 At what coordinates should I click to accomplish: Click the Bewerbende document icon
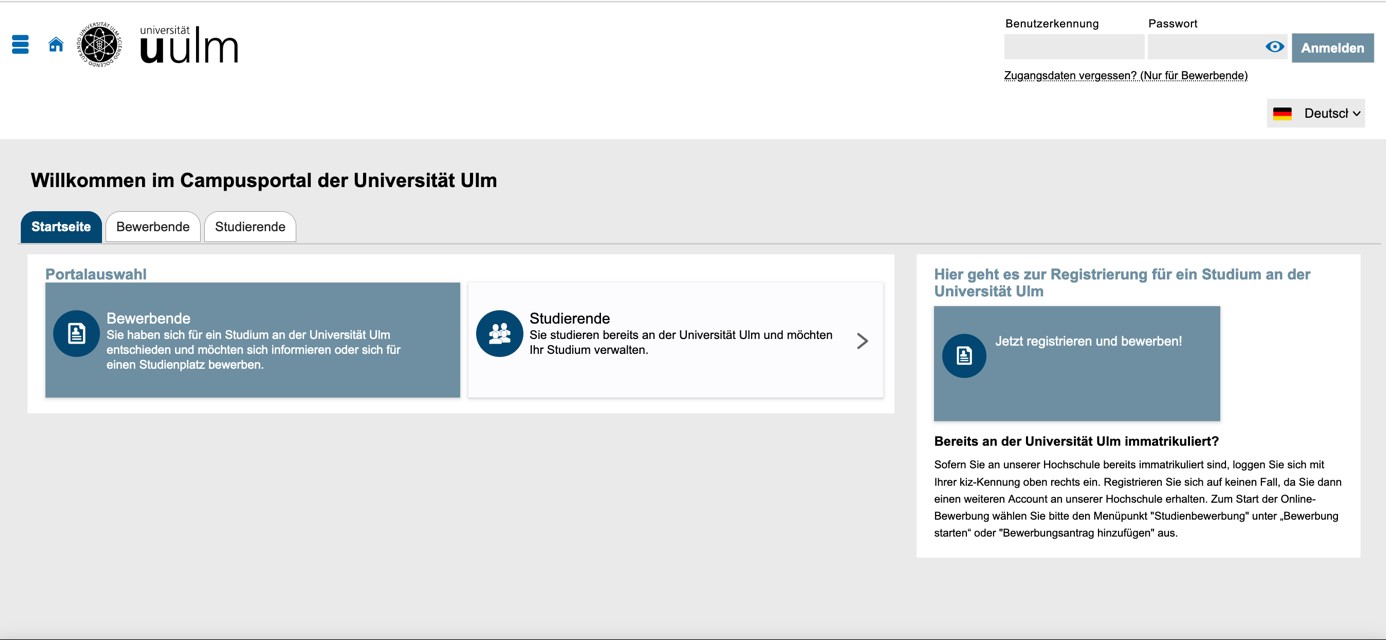click(x=76, y=334)
